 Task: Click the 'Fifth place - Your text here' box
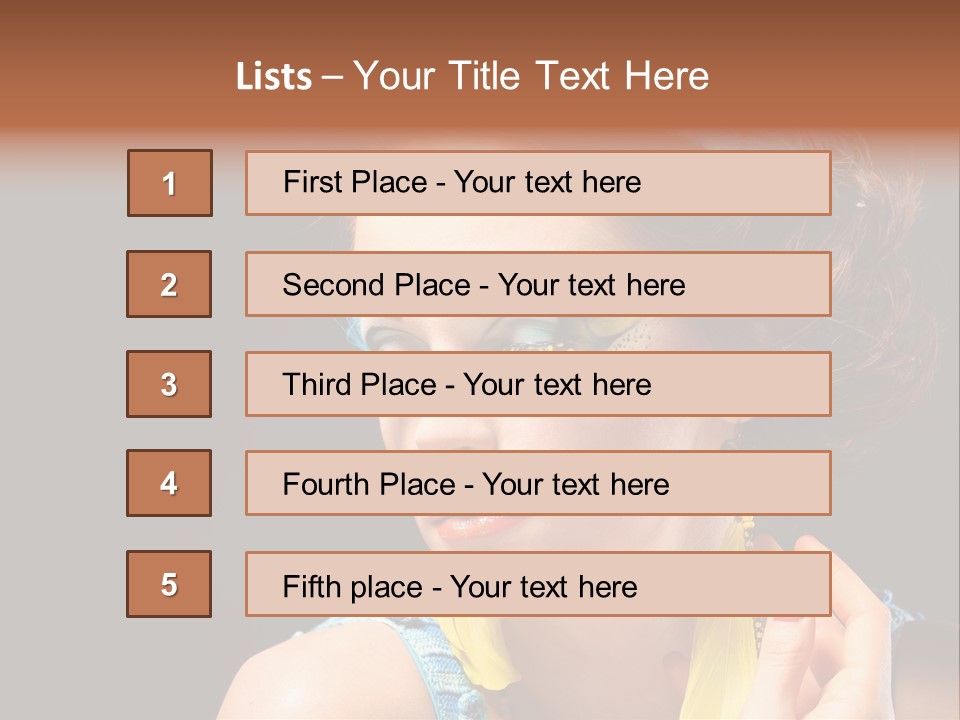pos(538,585)
